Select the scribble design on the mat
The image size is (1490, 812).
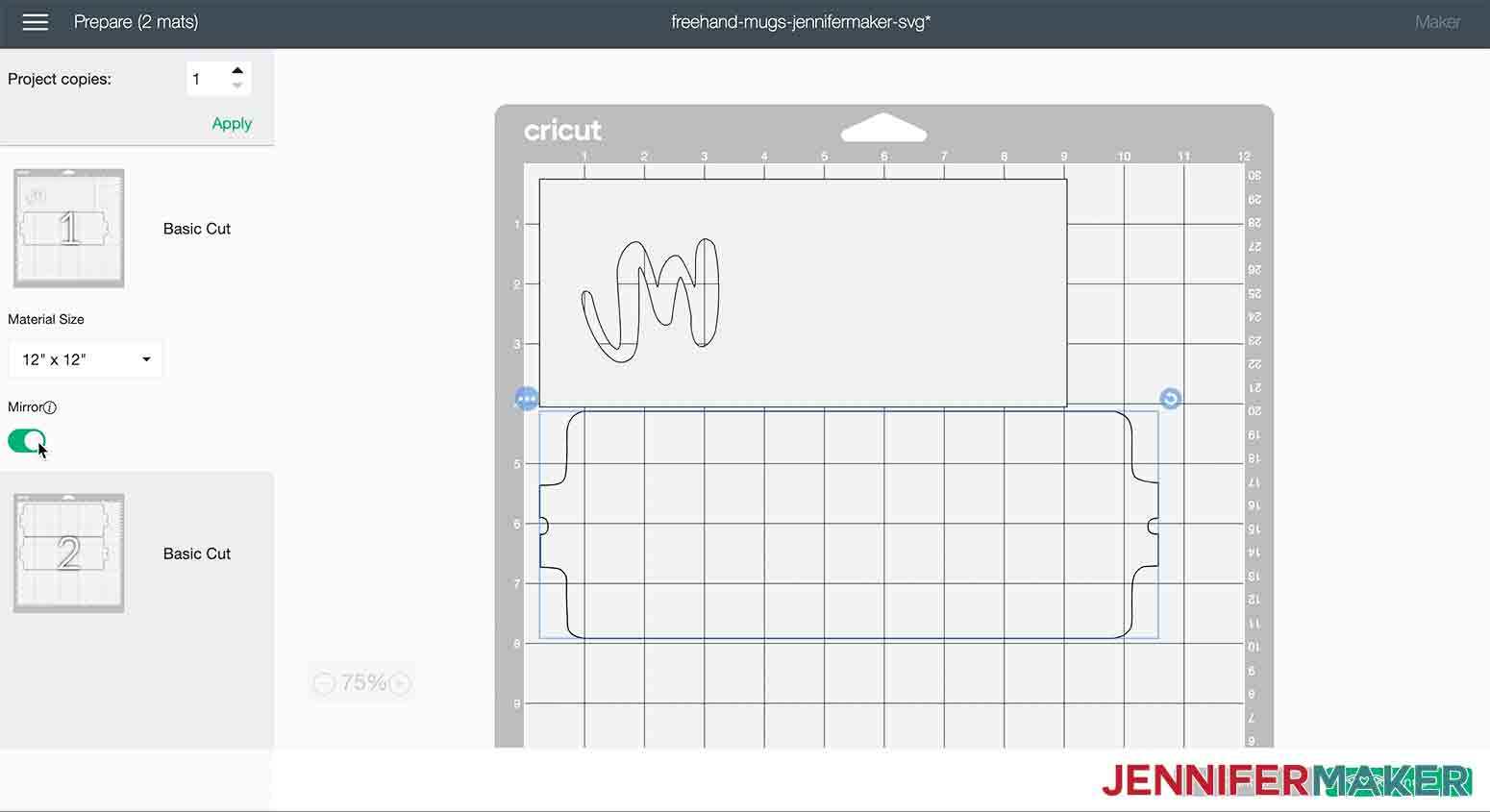point(651,300)
